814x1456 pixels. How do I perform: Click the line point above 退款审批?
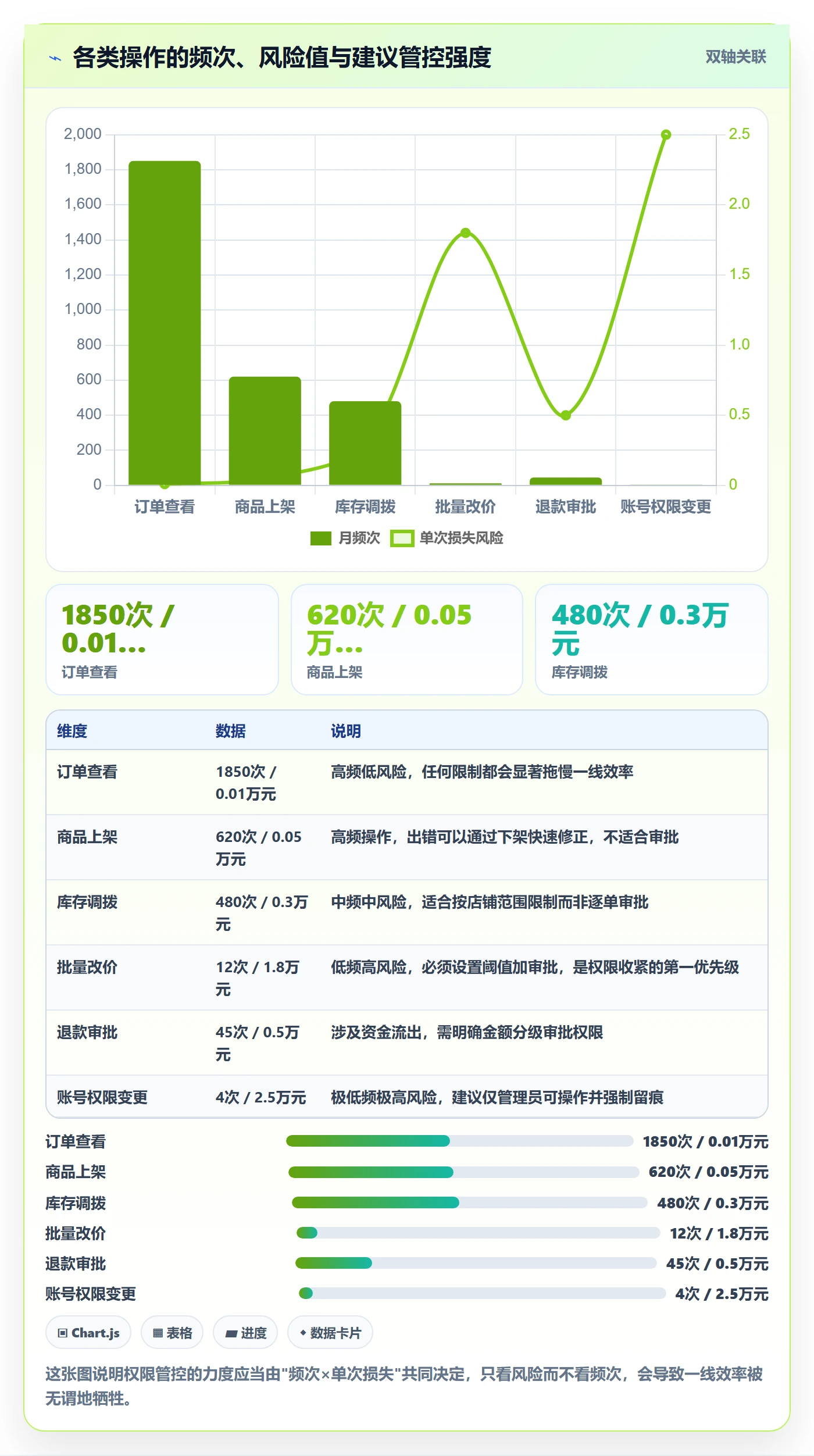[566, 415]
